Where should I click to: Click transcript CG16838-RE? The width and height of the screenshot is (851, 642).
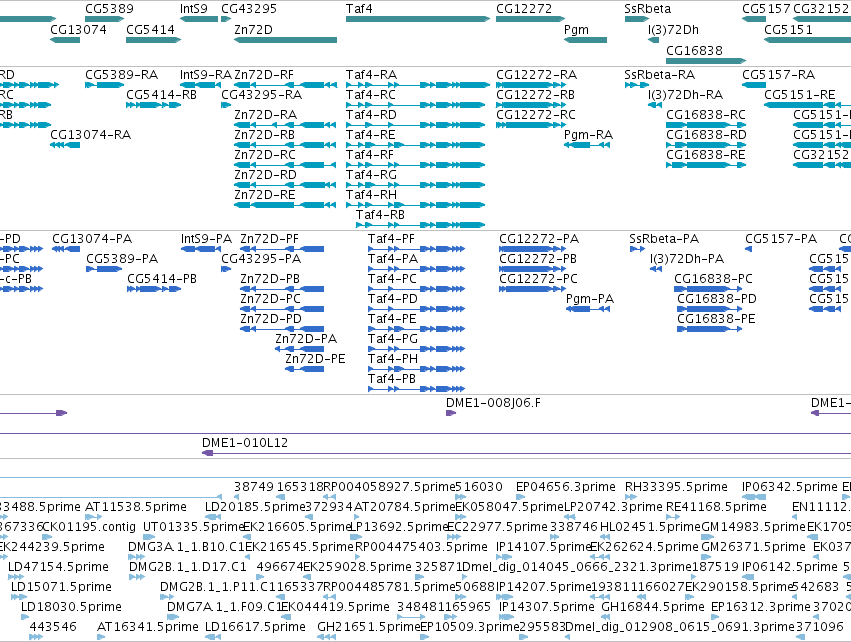(x=706, y=165)
